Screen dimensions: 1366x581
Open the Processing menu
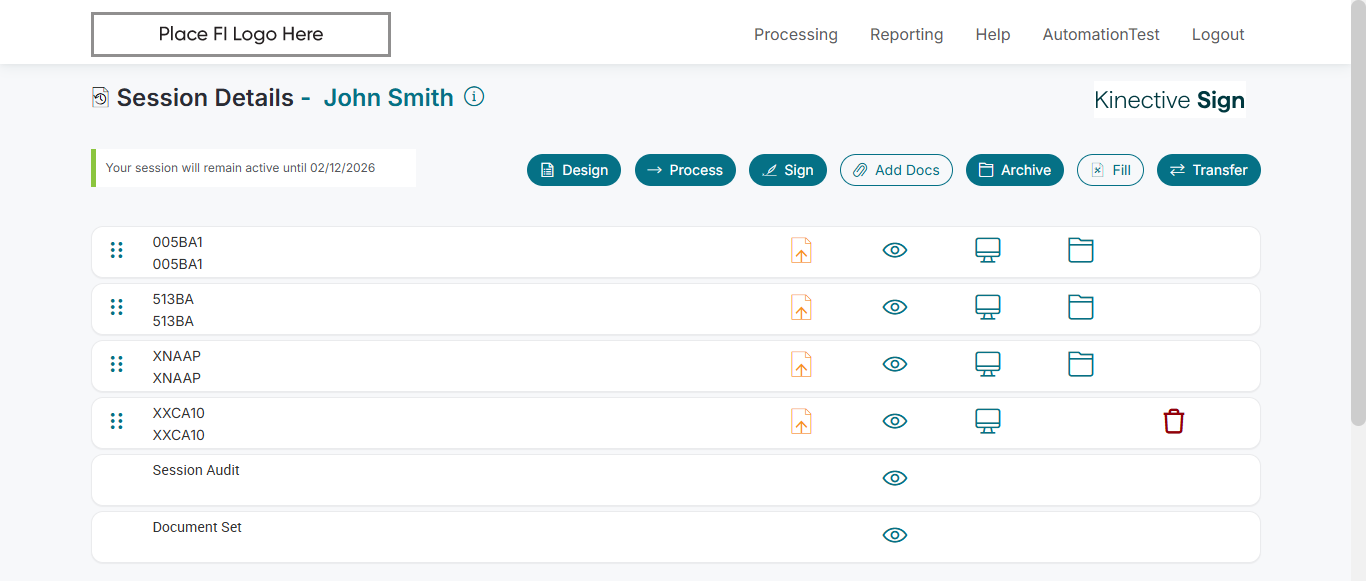796,34
